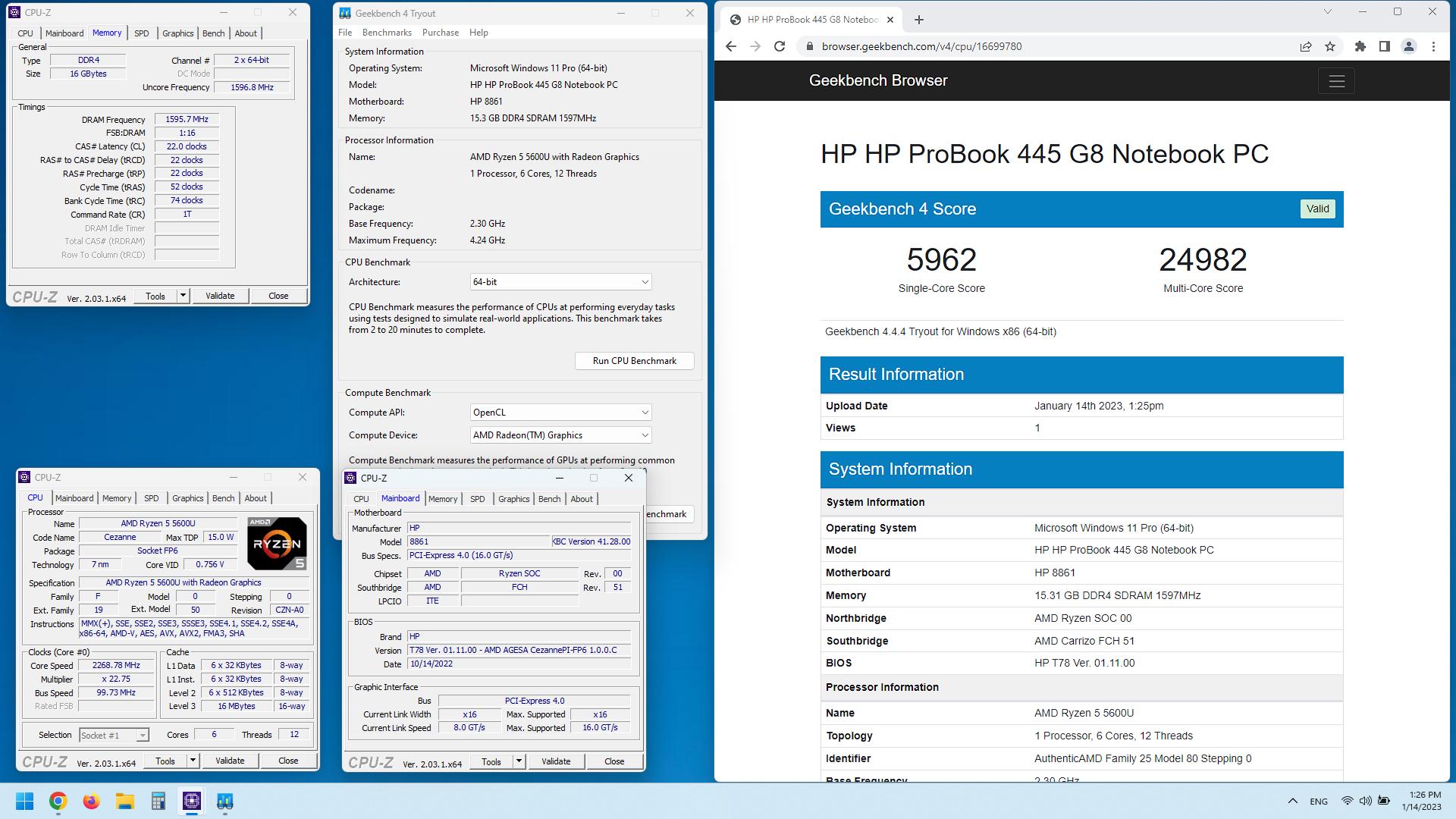
Task: Open Chrome from the taskbar
Action: [58, 801]
